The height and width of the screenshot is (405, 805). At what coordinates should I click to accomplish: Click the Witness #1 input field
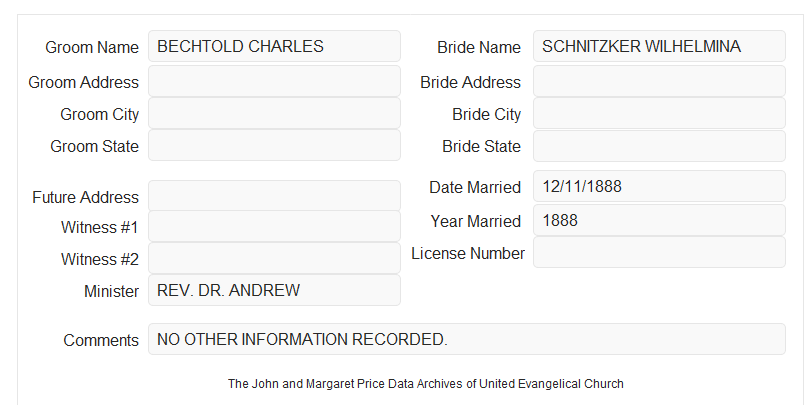pyautogui.click(x=274, y=226)
